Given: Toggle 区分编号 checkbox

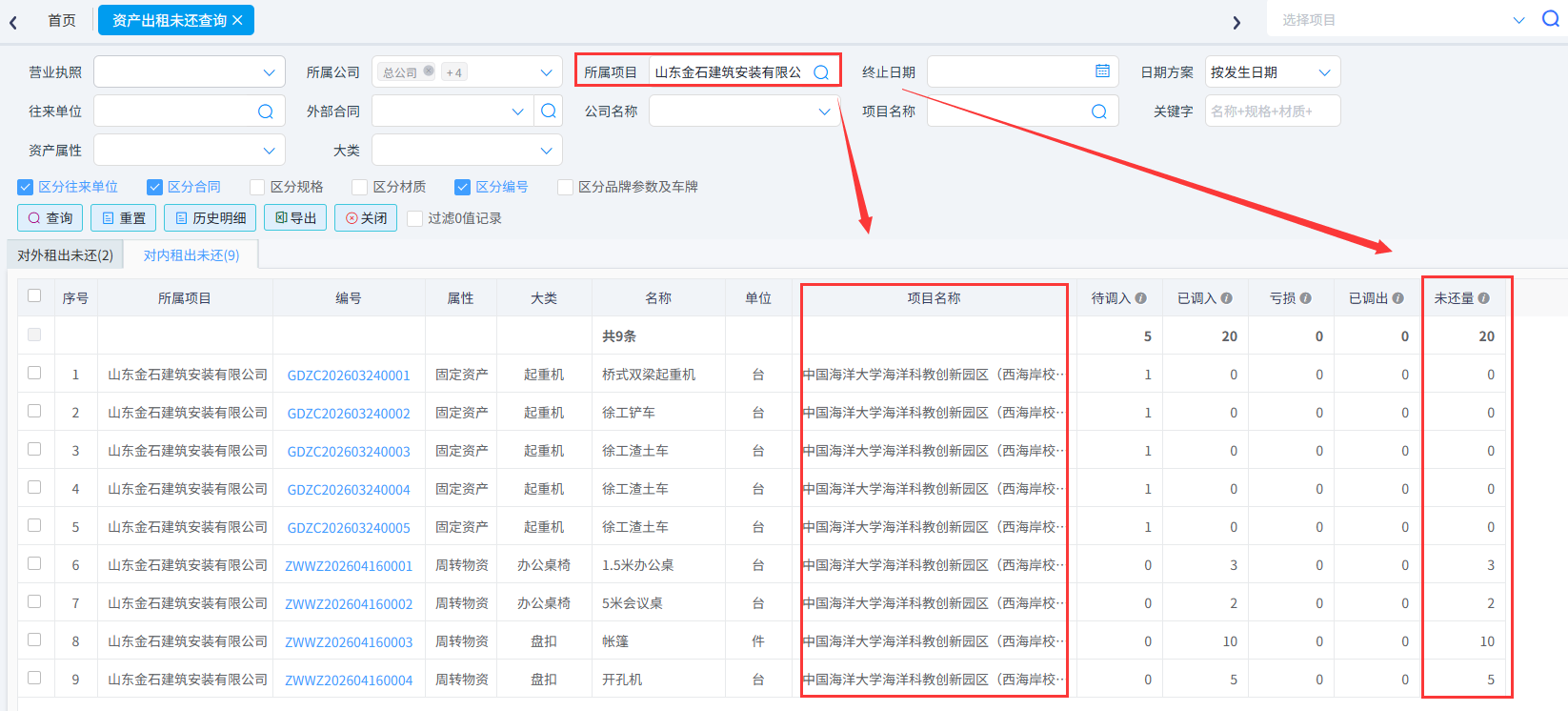Looking at the screenshot, I should [463, 188].
